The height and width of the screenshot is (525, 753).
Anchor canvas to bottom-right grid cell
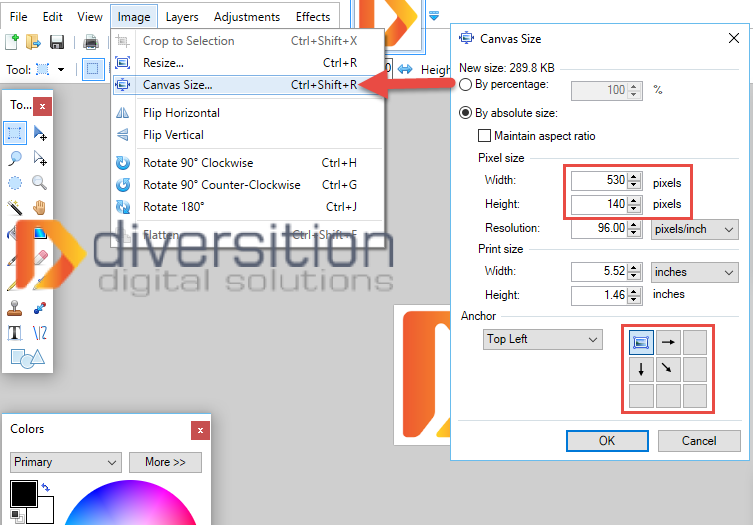pos(695,396)
